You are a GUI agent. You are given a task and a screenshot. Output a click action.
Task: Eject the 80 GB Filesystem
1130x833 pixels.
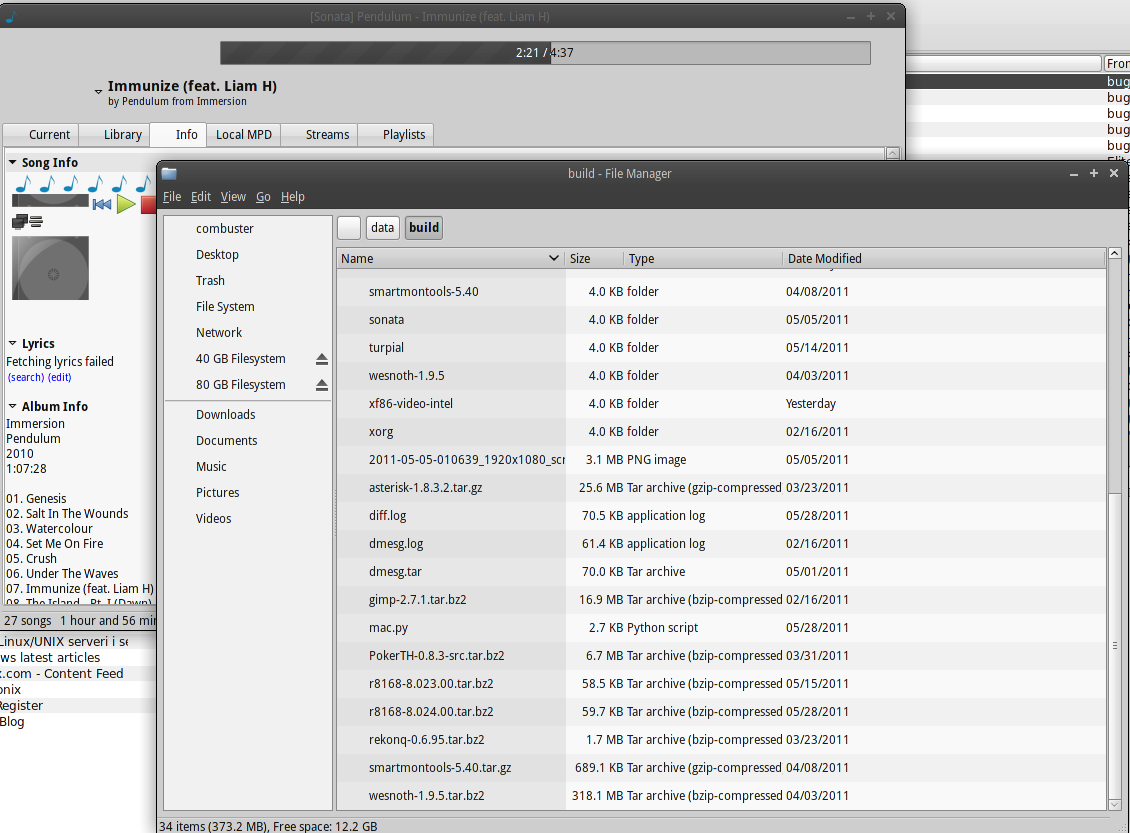tap(322, 385)
